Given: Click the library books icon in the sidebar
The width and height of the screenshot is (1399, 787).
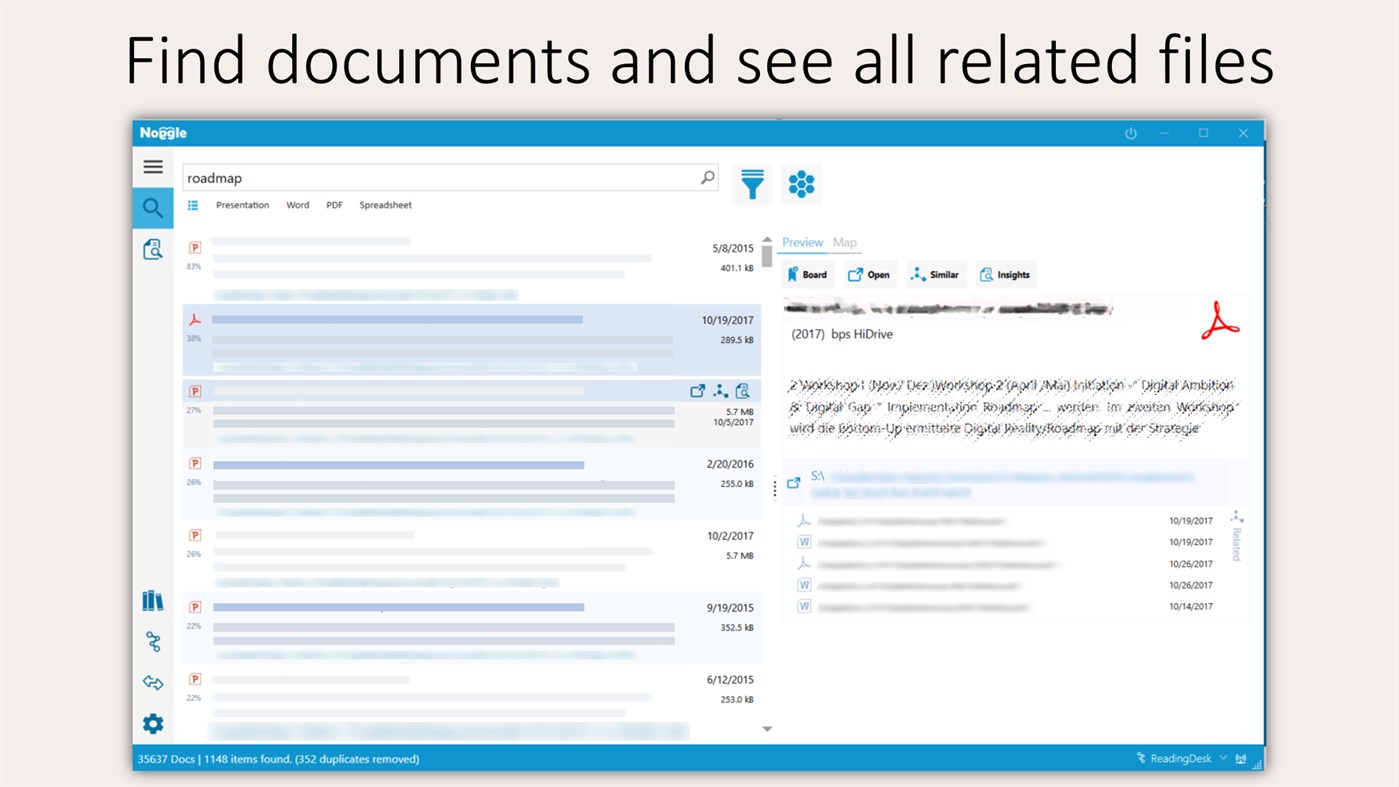Looking at the screenshot, I should coord(152,600).
